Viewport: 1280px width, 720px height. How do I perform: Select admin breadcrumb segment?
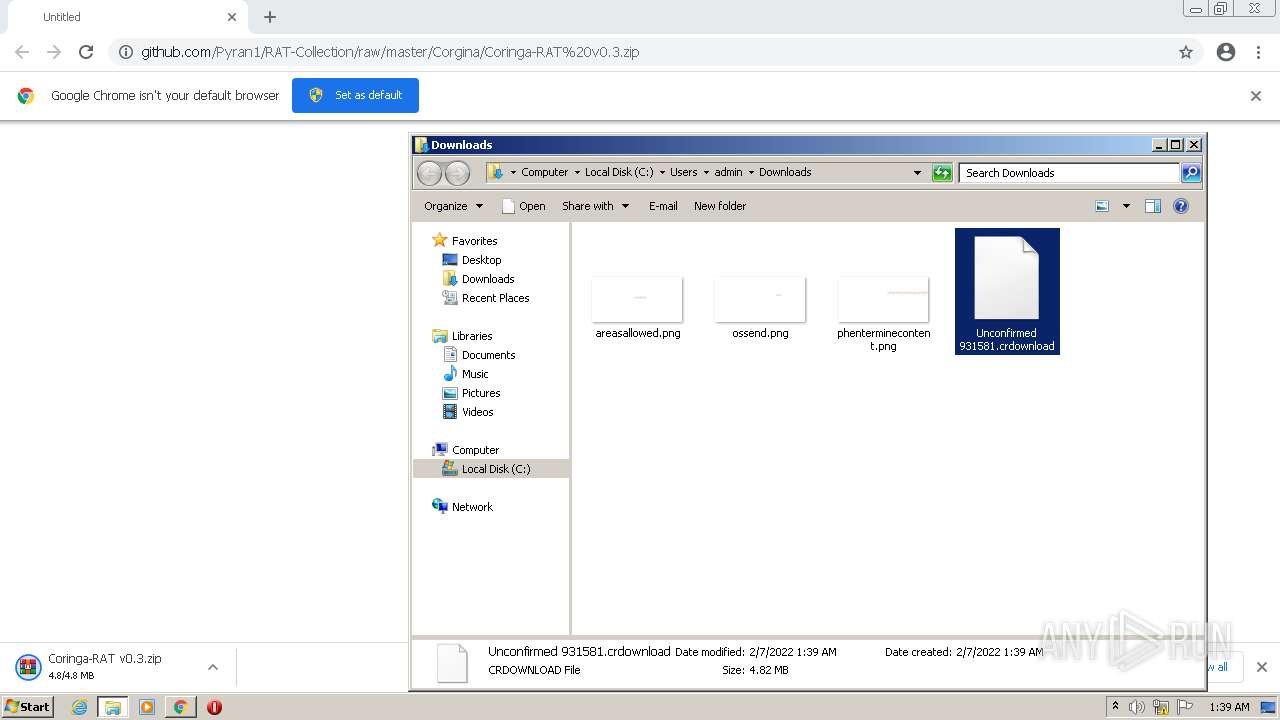[728, 172]
